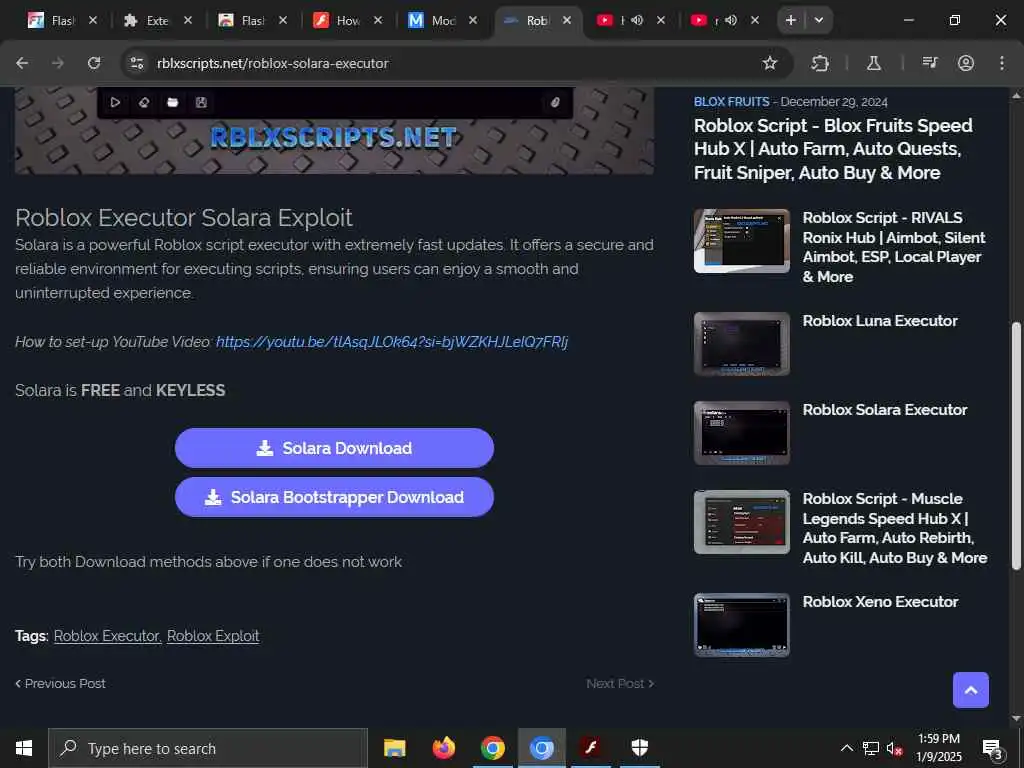Expand the tab search dropdown arrow
This screenshot has width=1024, height=768.
(819, 20)
